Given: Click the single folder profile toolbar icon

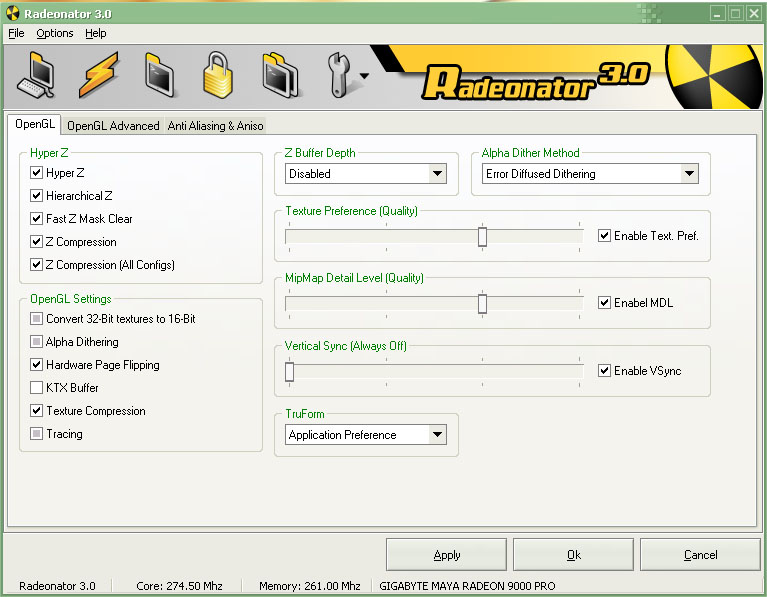Looking at the screenshot, I should click(159, 75).
